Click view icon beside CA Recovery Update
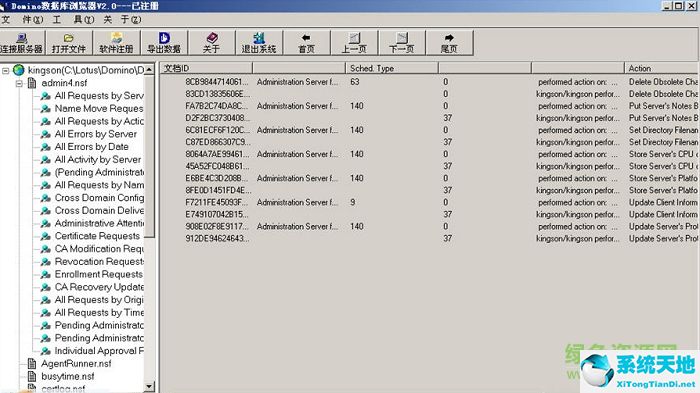700x393 pixels. (46, 287)
